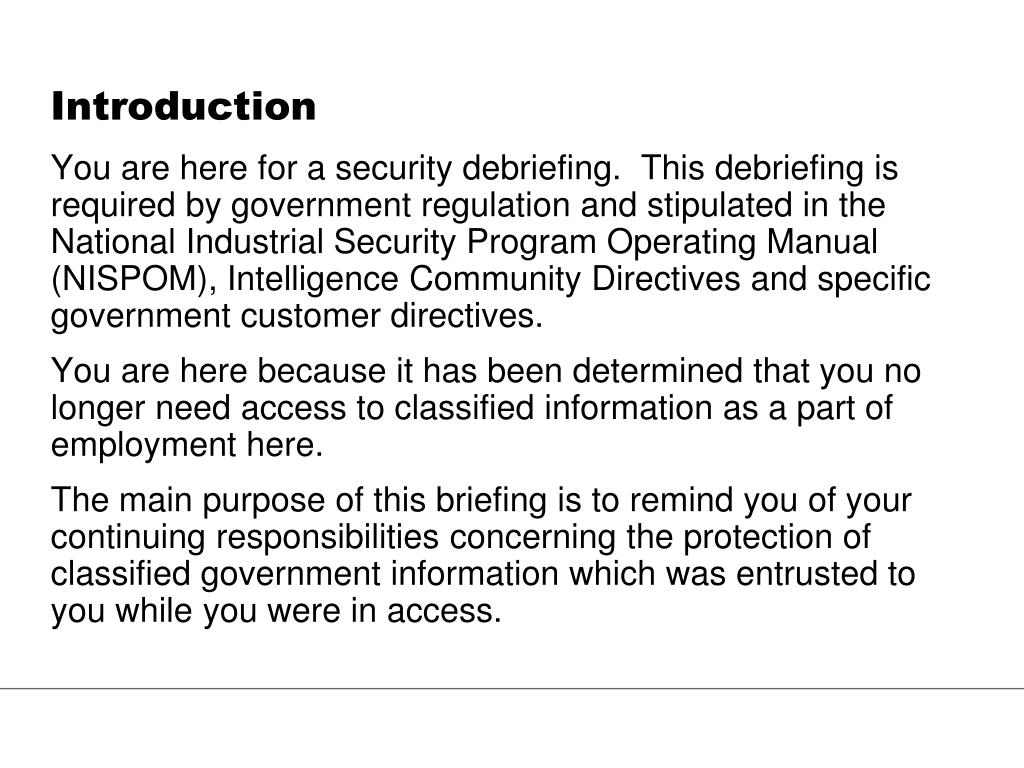Click 'National Industrial Security Program' text
This screenshot has height=768, width=1024.
point(323,242)
